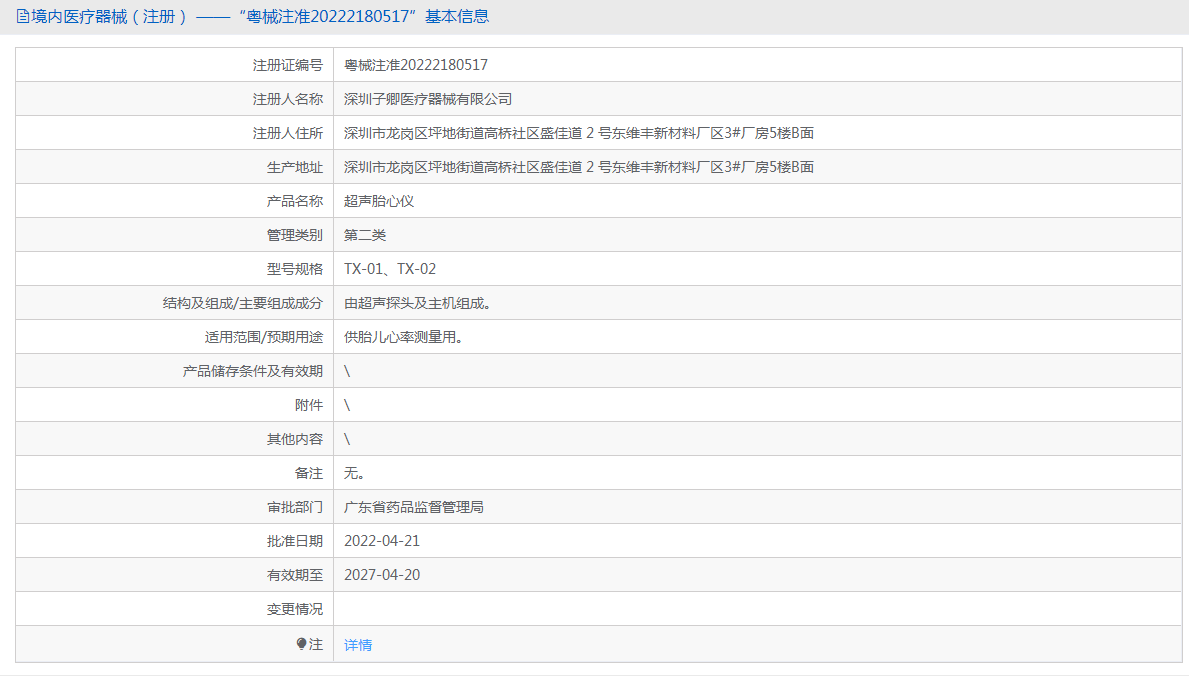This screenshot has width=1189, height=680.
Task: Click the 型号规格 label
Action: coord(294,269)
